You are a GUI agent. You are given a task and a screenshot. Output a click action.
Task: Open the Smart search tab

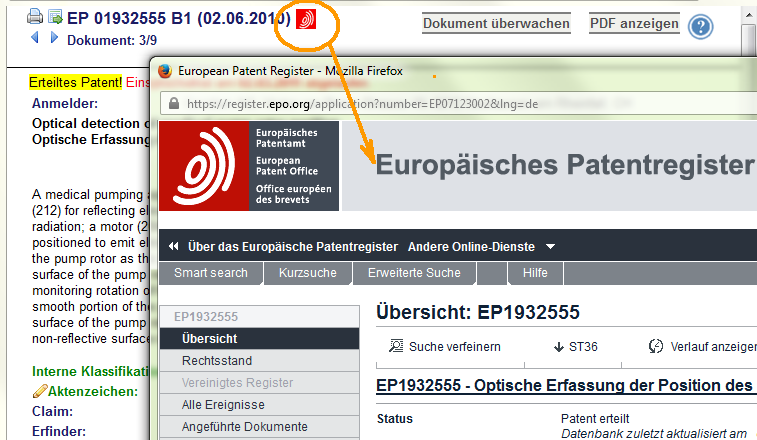pyautogui.click(x=211, y=273)
